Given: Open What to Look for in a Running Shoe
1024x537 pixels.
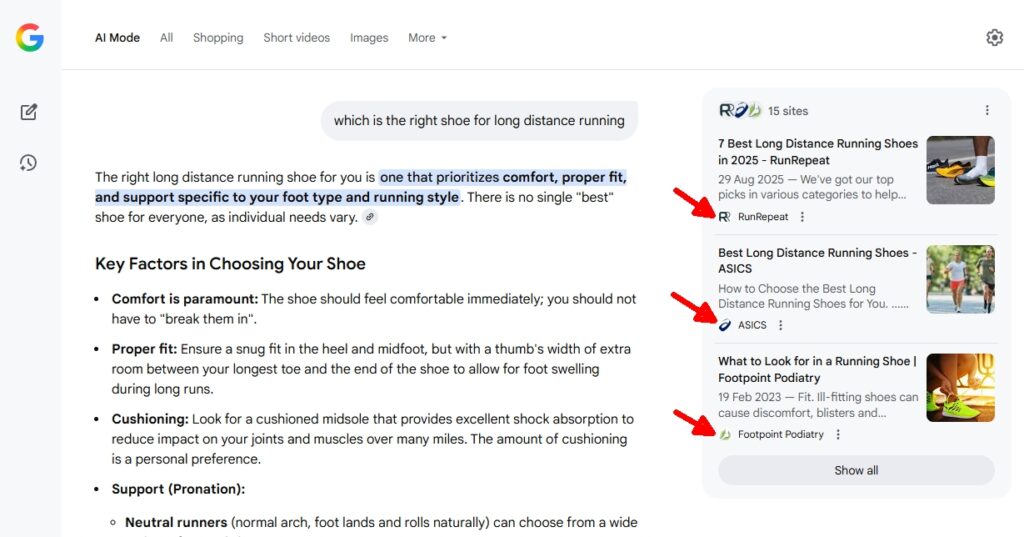Looking at the screenshot, I should tap(817, 369).
